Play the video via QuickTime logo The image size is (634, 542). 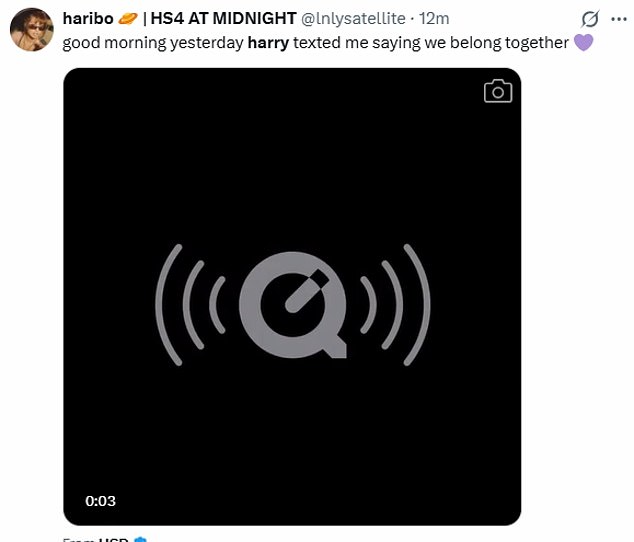[293, 300]
